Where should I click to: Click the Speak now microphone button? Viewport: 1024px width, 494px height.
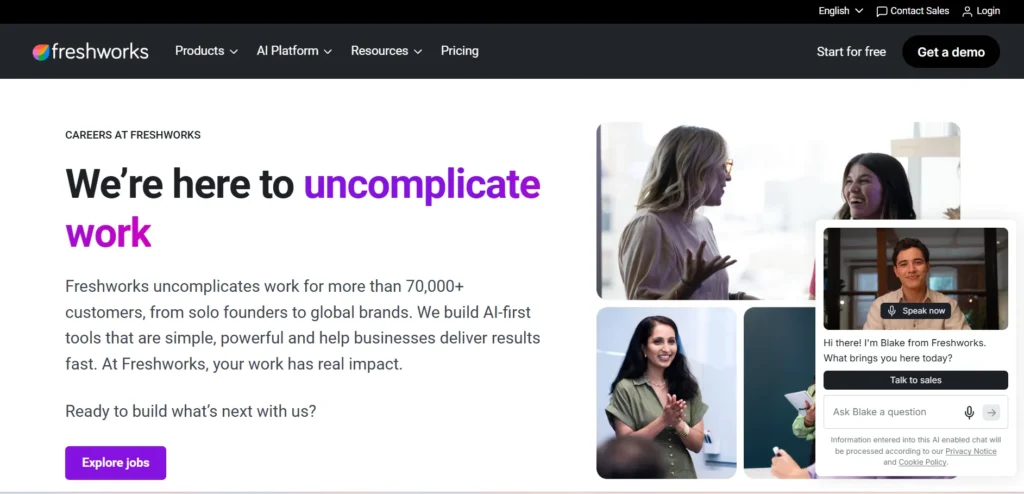tap(915, 311)
